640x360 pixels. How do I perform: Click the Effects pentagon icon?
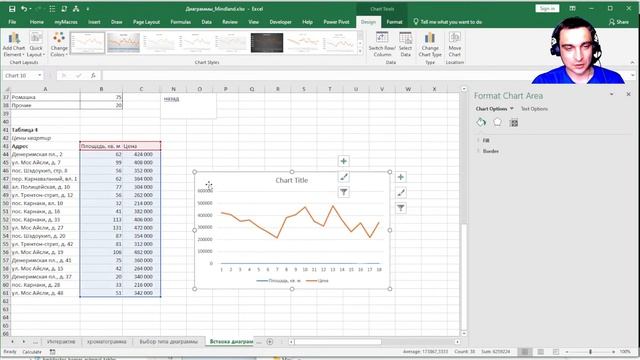click(x=497, y=122)
